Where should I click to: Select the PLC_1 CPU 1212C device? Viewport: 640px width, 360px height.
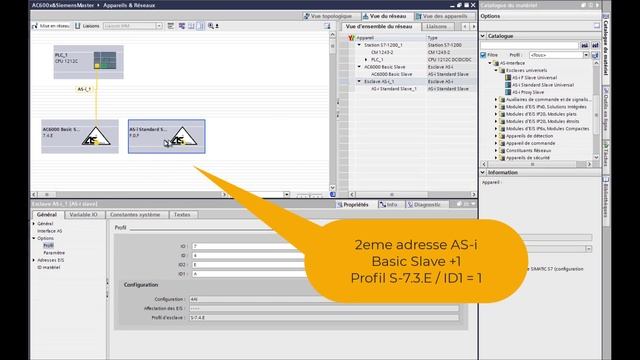(88, 62)
